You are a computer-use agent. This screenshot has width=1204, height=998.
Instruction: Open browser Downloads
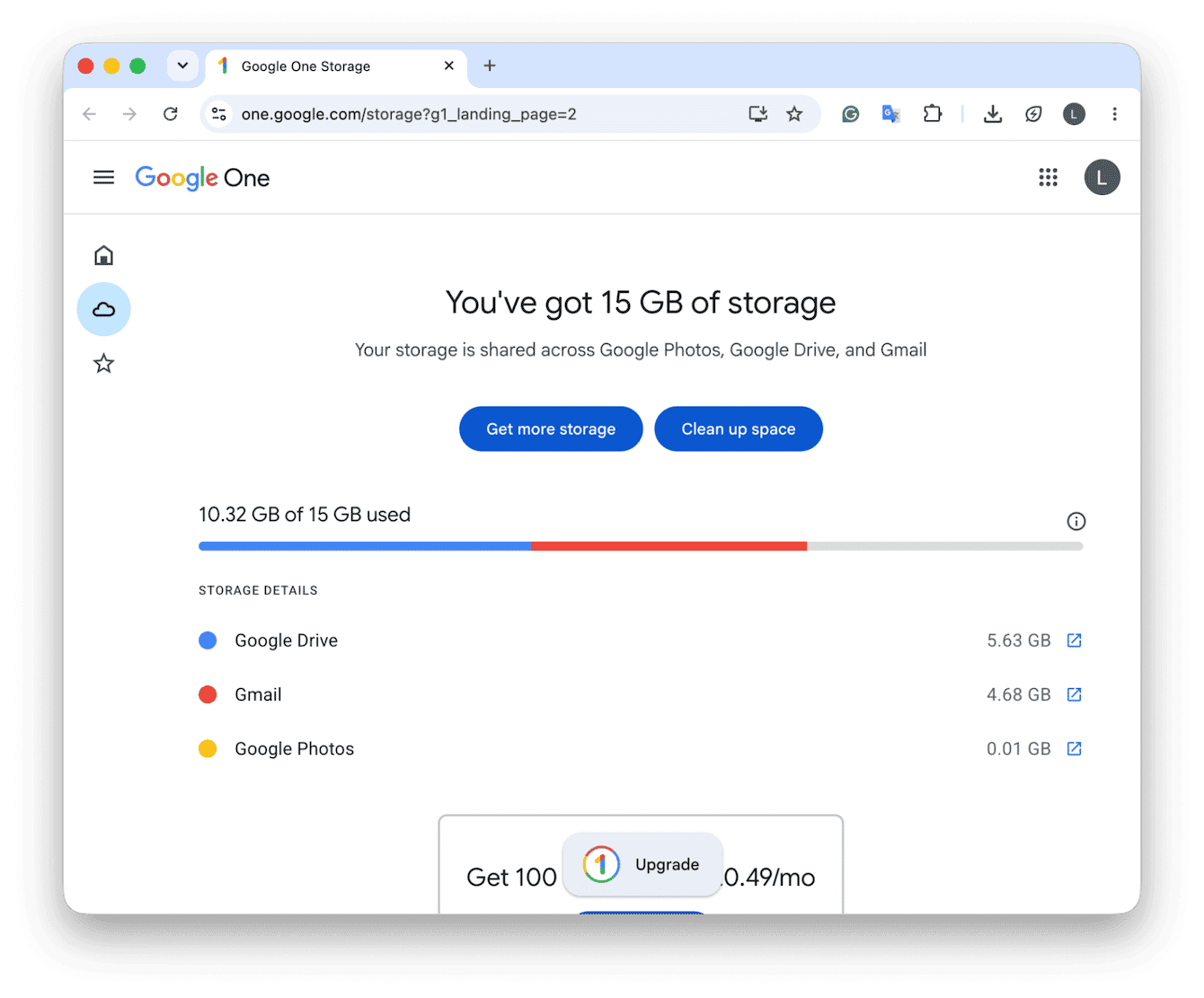click(993, 114)
